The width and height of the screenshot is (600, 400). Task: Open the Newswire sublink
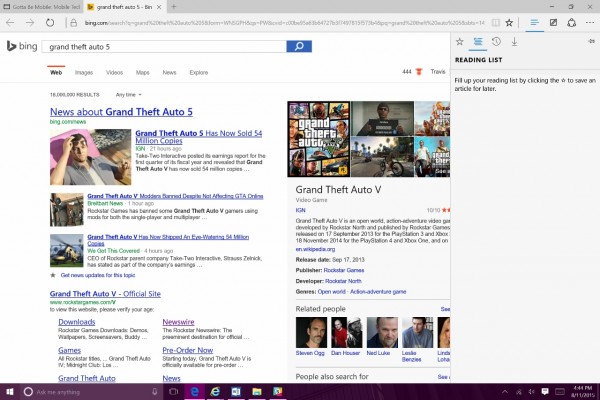pyautogui.click(x=178, y=322)
